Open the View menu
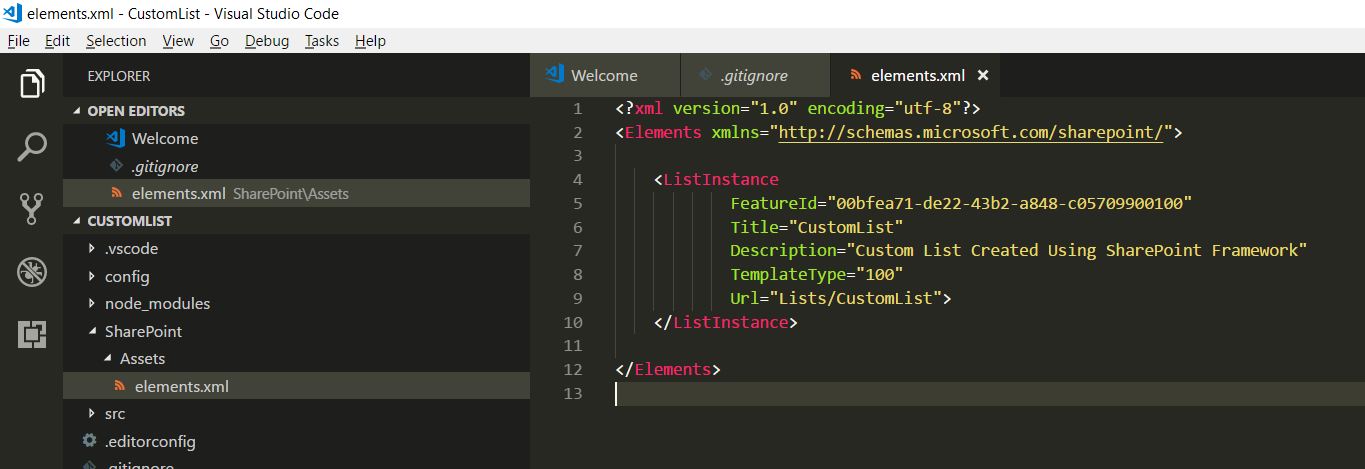1365x469 pixels. (178, 41)
